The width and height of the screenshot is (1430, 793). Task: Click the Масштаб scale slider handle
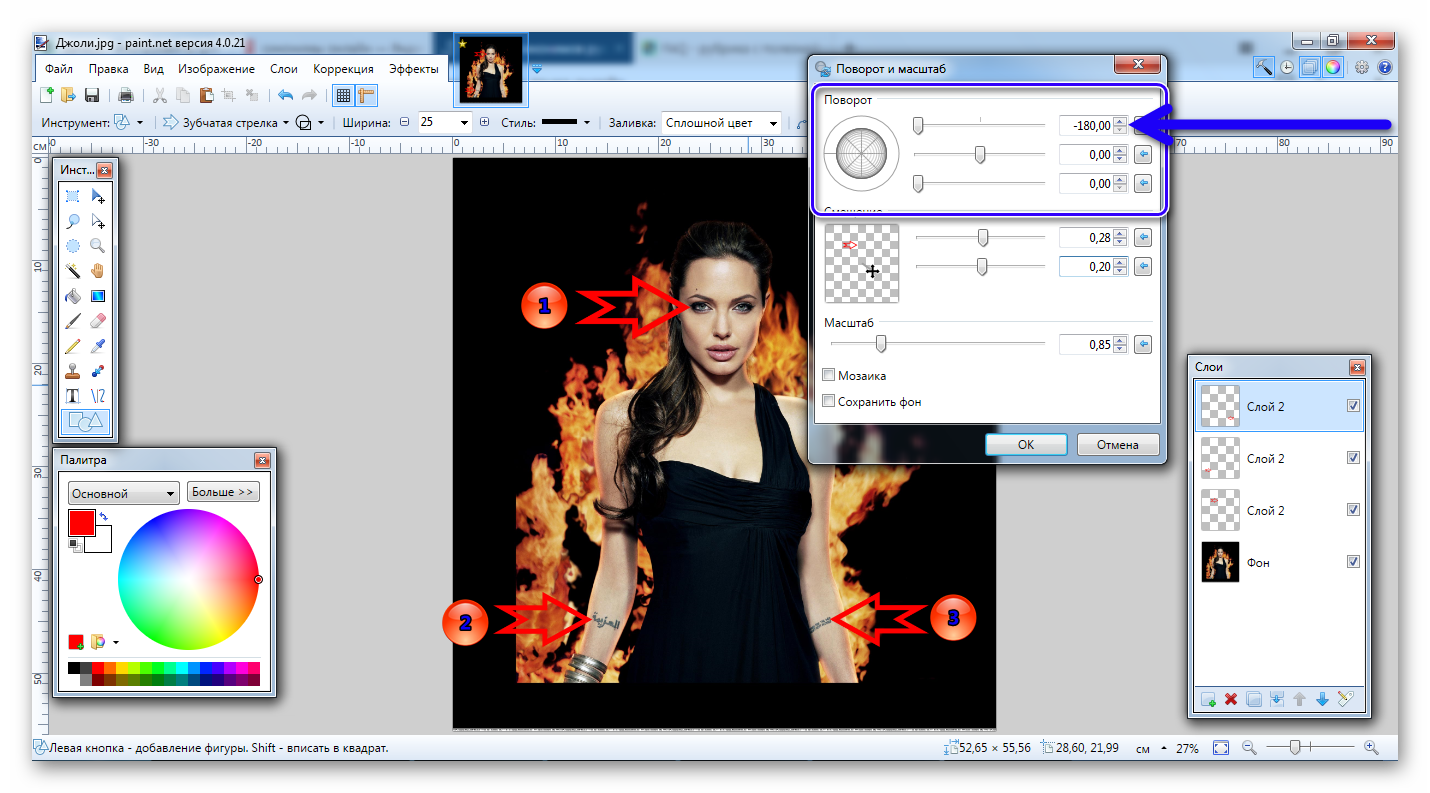[x=881, y=344]
